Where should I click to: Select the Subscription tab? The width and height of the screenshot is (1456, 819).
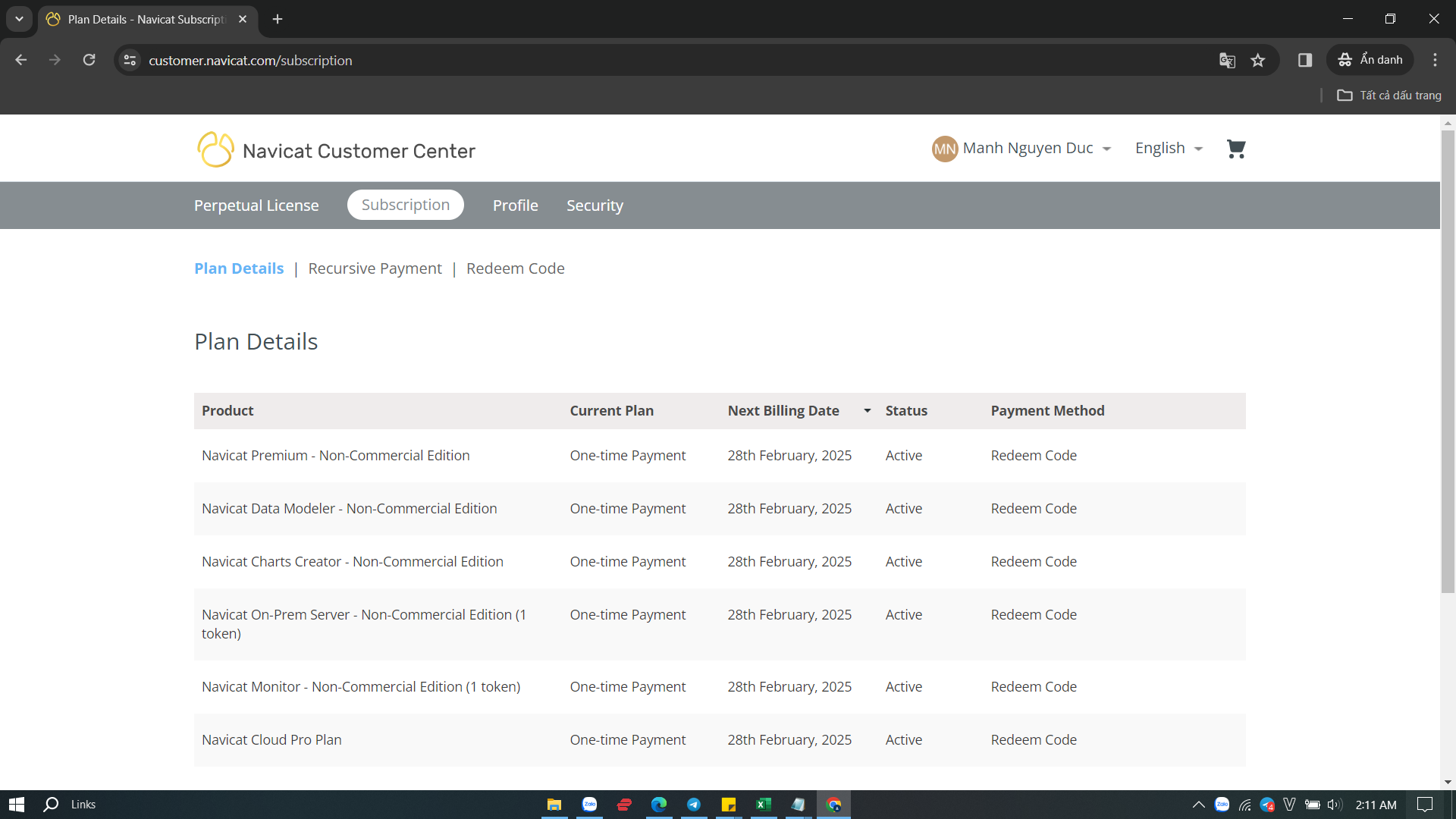click(406, 205)
